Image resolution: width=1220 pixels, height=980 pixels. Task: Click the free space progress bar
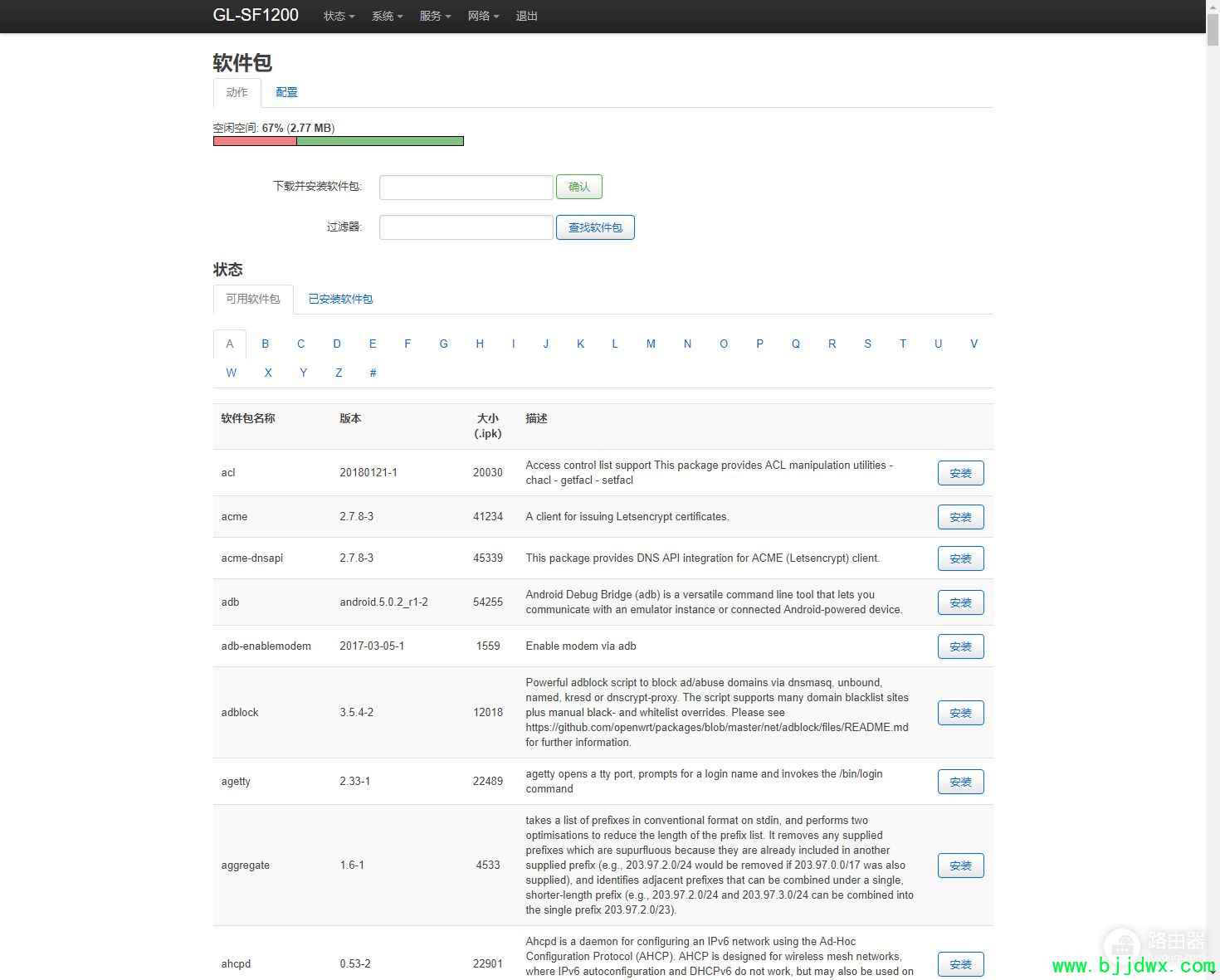[x=339, y=141]
